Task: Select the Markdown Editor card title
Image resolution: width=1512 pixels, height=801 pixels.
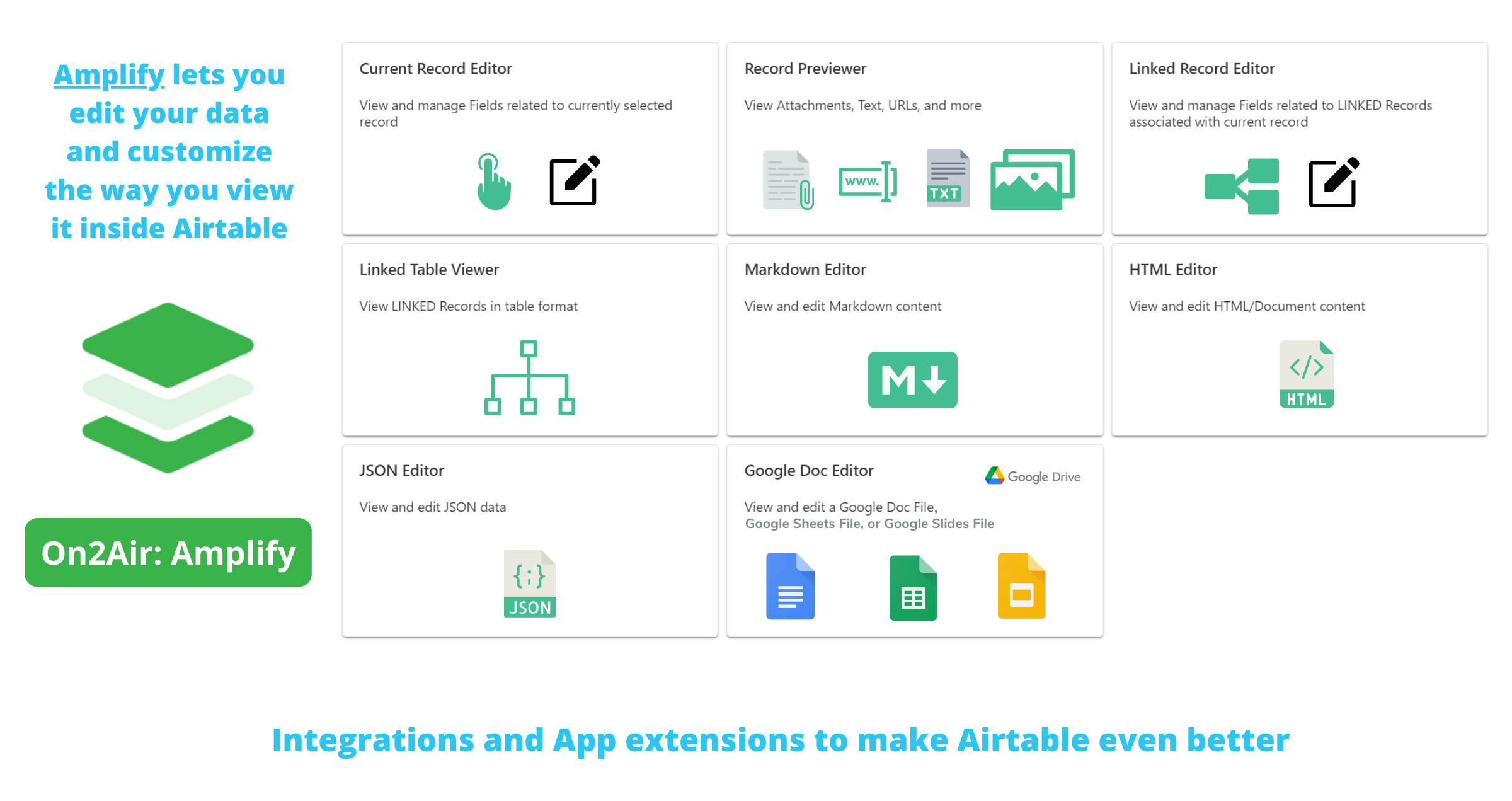Action: [805, 269]
